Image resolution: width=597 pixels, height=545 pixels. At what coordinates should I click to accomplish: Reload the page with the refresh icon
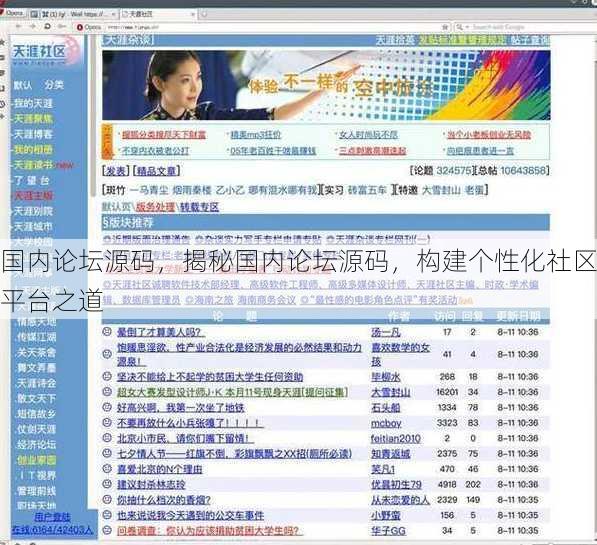tap(47, 26)
